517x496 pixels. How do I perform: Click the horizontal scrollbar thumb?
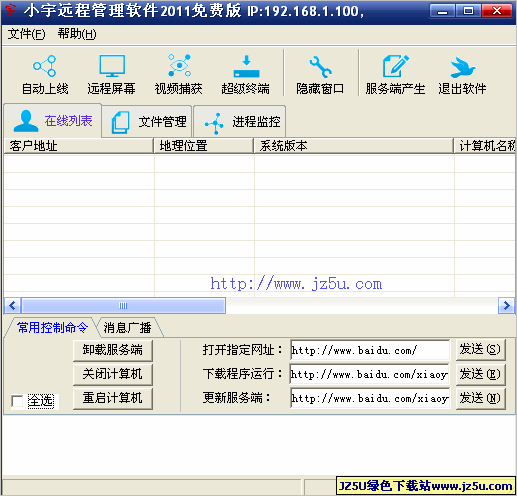click(123, 305)
